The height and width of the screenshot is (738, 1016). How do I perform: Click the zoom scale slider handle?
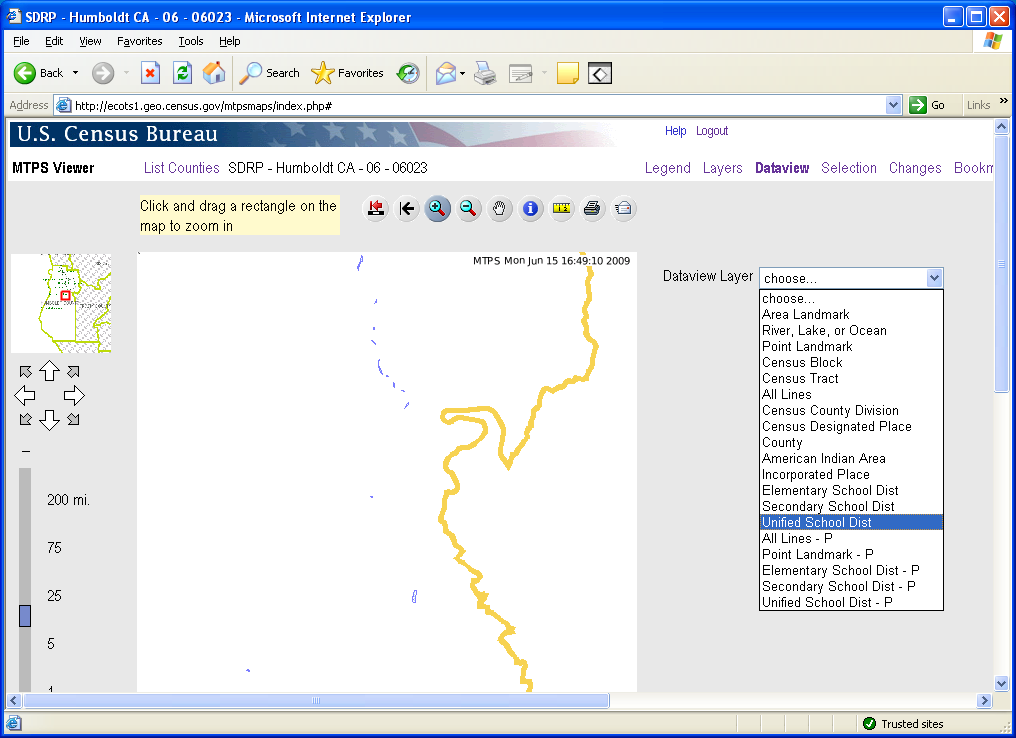25,615
